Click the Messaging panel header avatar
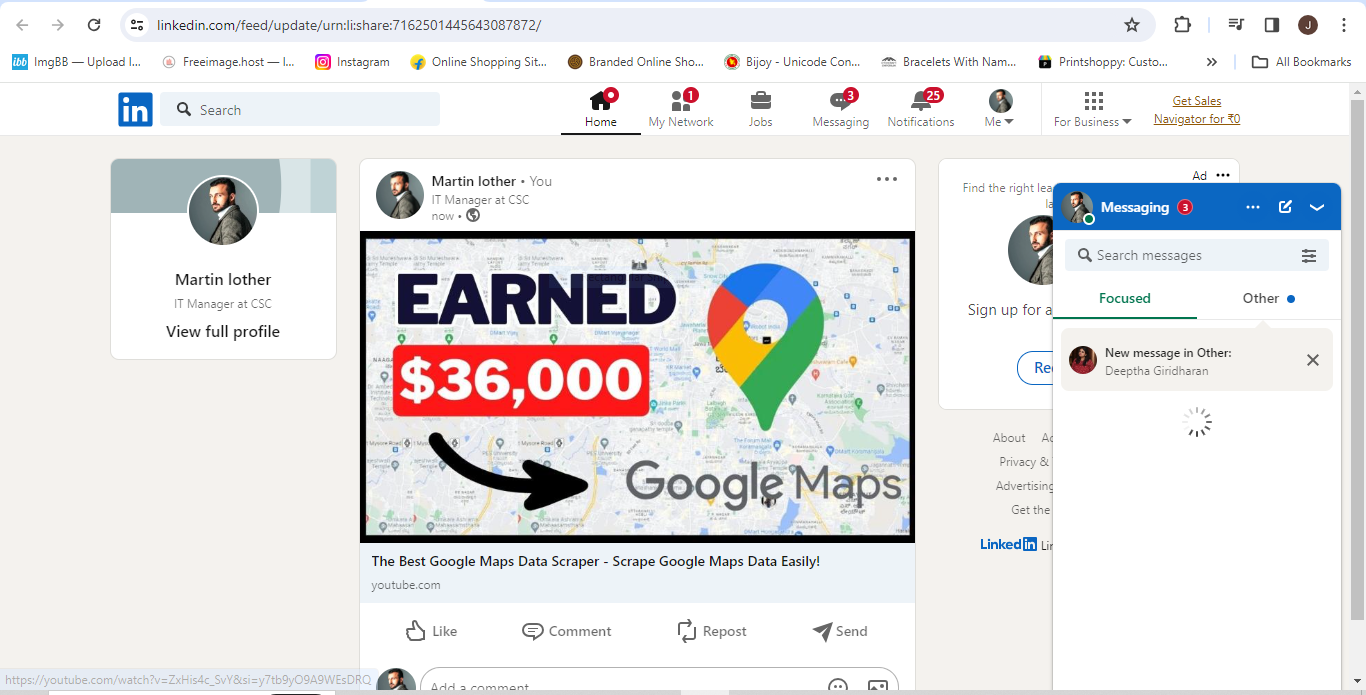Screen dimensions: 1366x695 coord(1078,208)
